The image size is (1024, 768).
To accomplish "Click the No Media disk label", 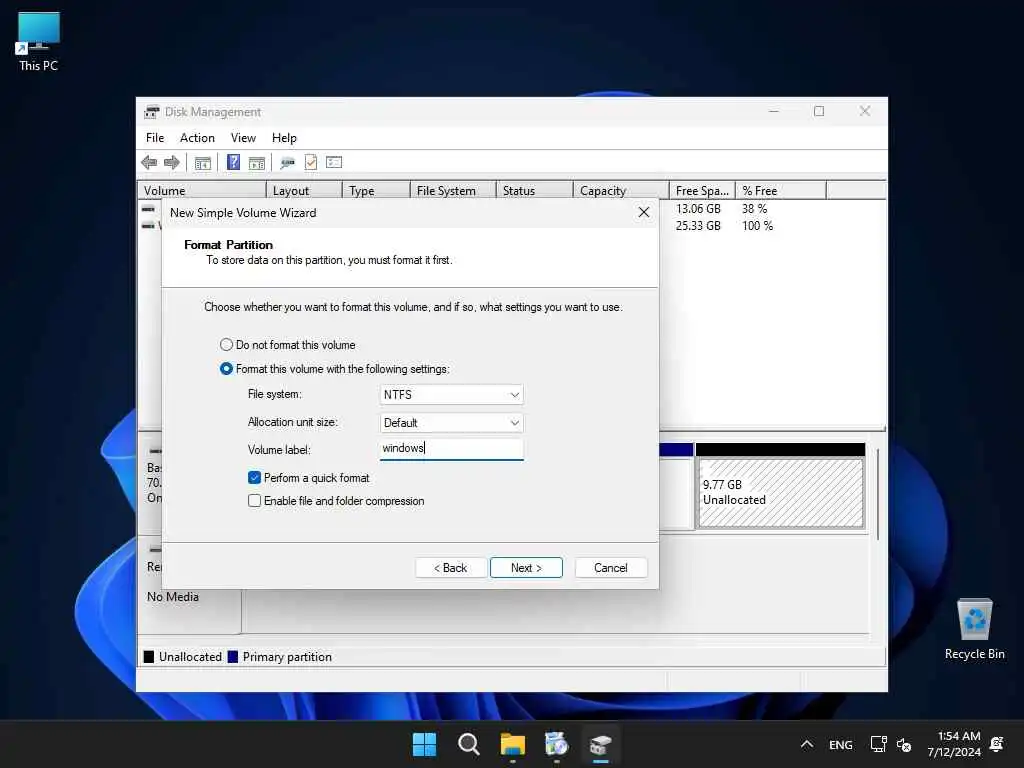I will point(172,596).
